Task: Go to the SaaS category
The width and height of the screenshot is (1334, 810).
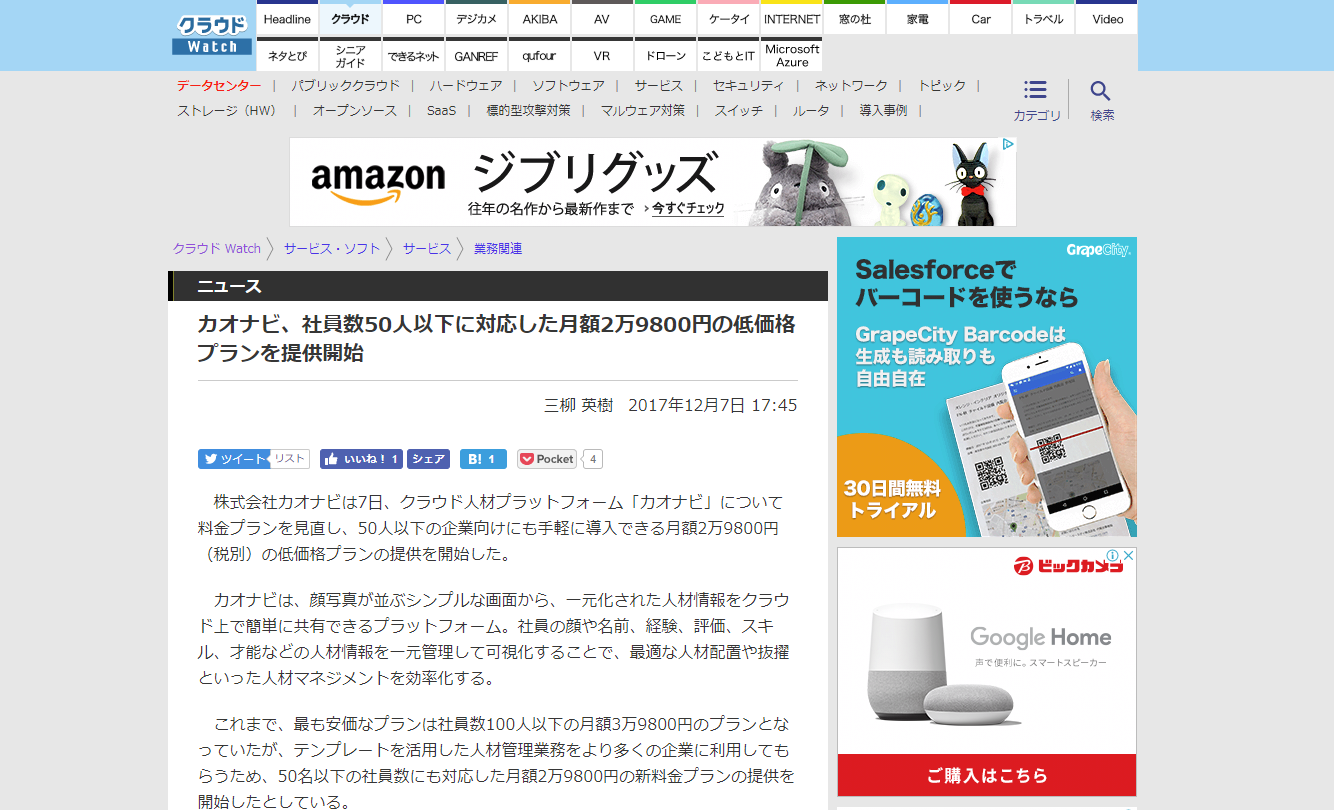Action: pyautogui.click(x=441, y=111)
